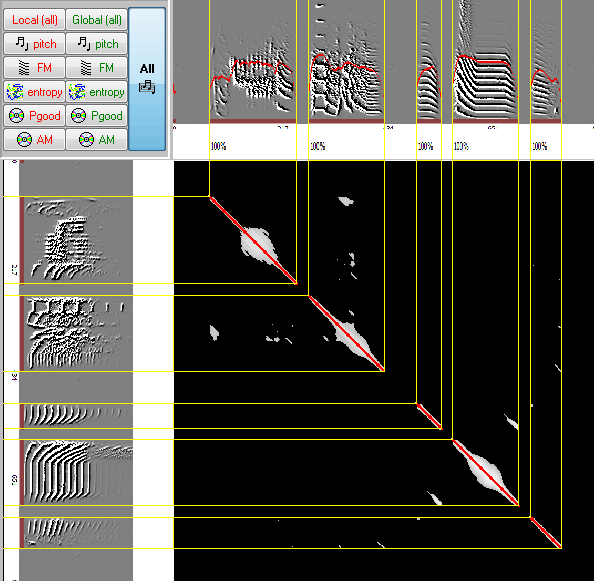Click the red Local Pgood button

[x=34, y=116]
